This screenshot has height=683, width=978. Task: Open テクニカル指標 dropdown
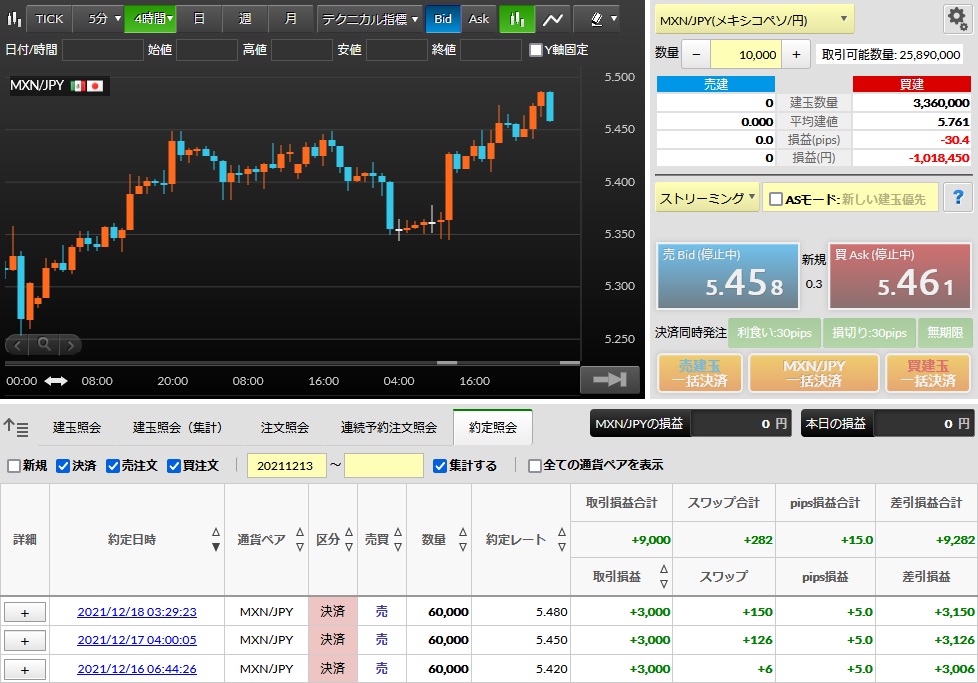370,19
